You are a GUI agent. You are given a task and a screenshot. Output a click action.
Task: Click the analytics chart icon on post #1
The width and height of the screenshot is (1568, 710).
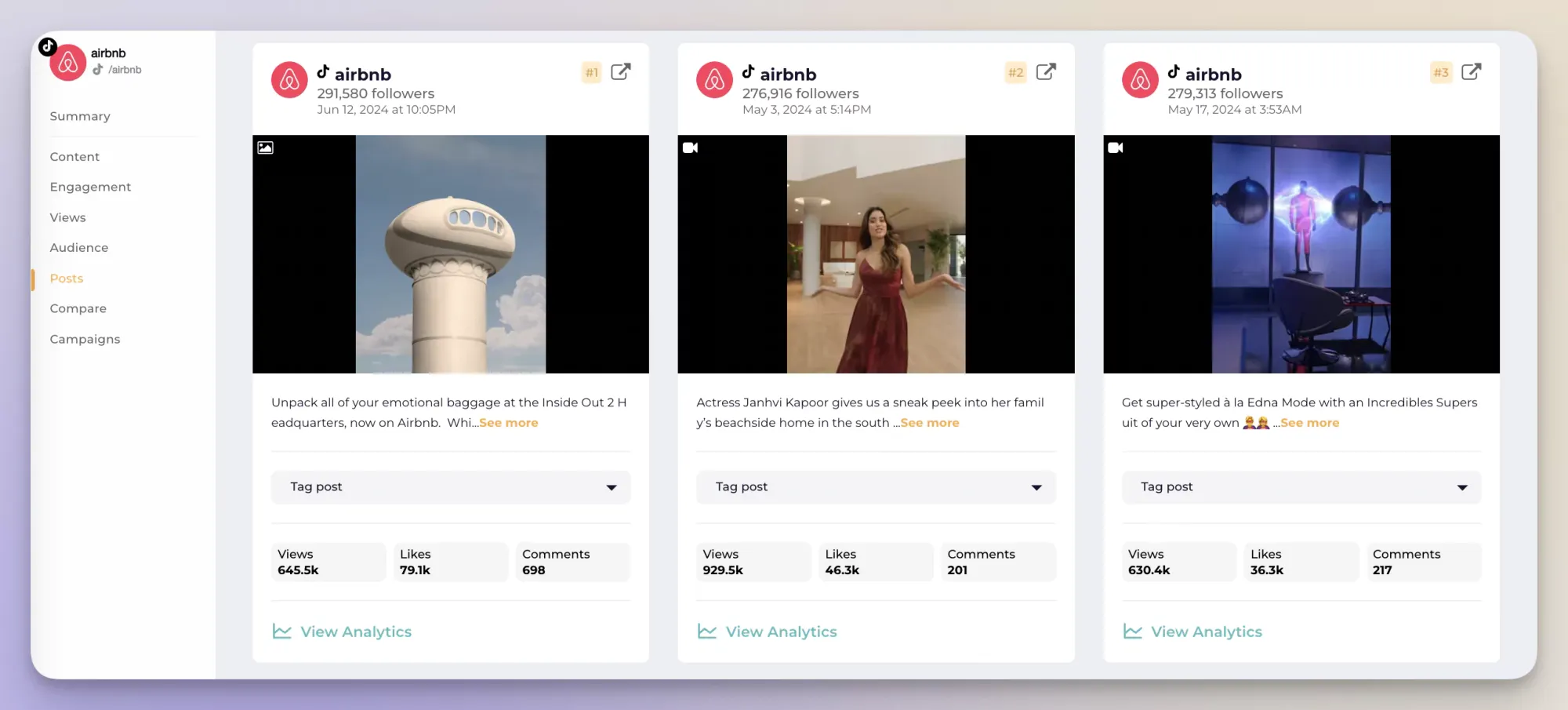pos(281,632)
